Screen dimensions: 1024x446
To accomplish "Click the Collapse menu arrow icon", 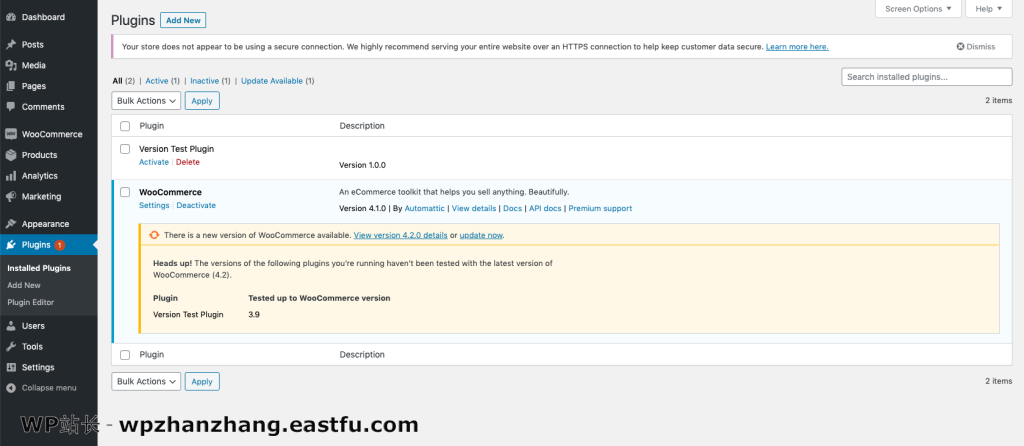I will pos(10,388).
